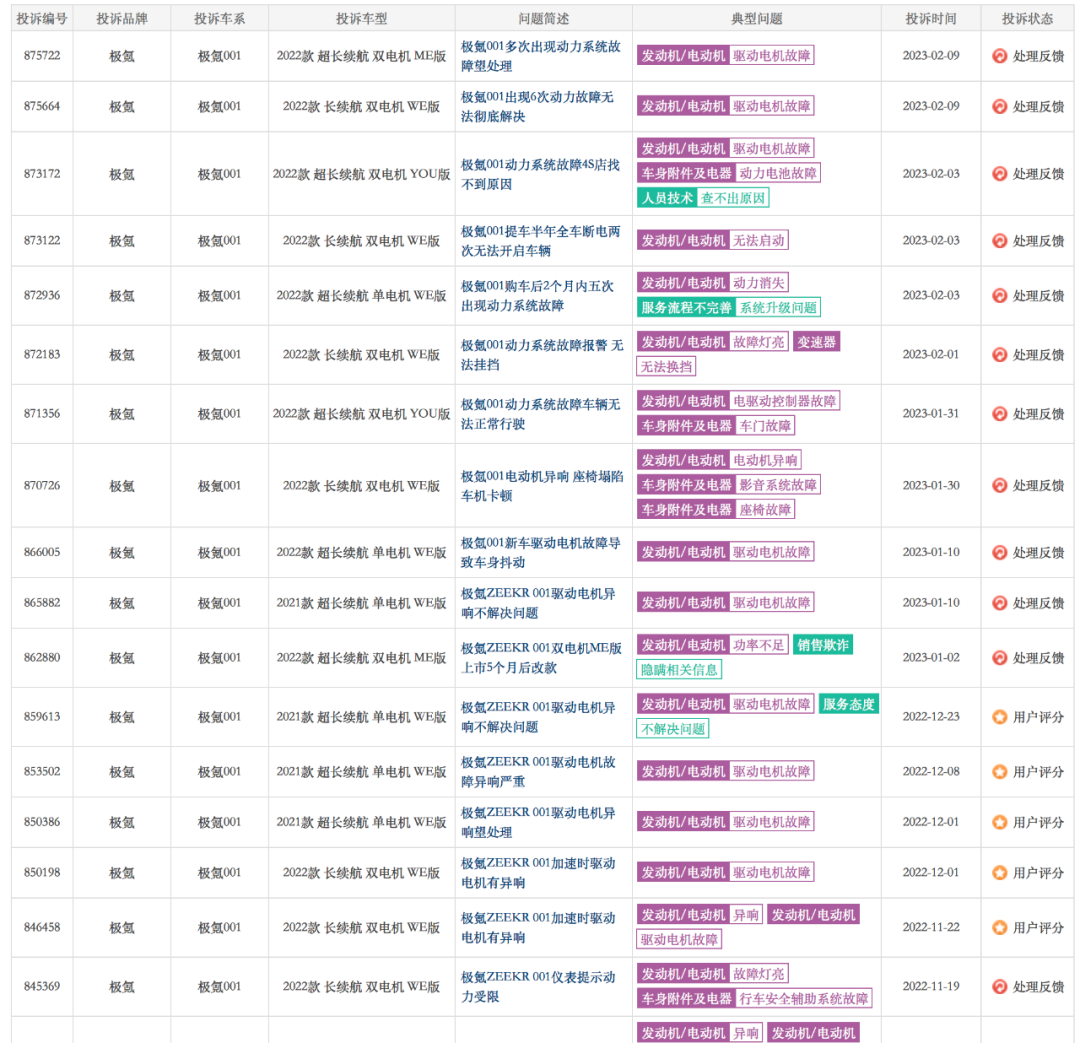This screenshot has height=1043, width=1080.
Task: Click green 销售欺诈 tag
Action: (x=823, y=645)
